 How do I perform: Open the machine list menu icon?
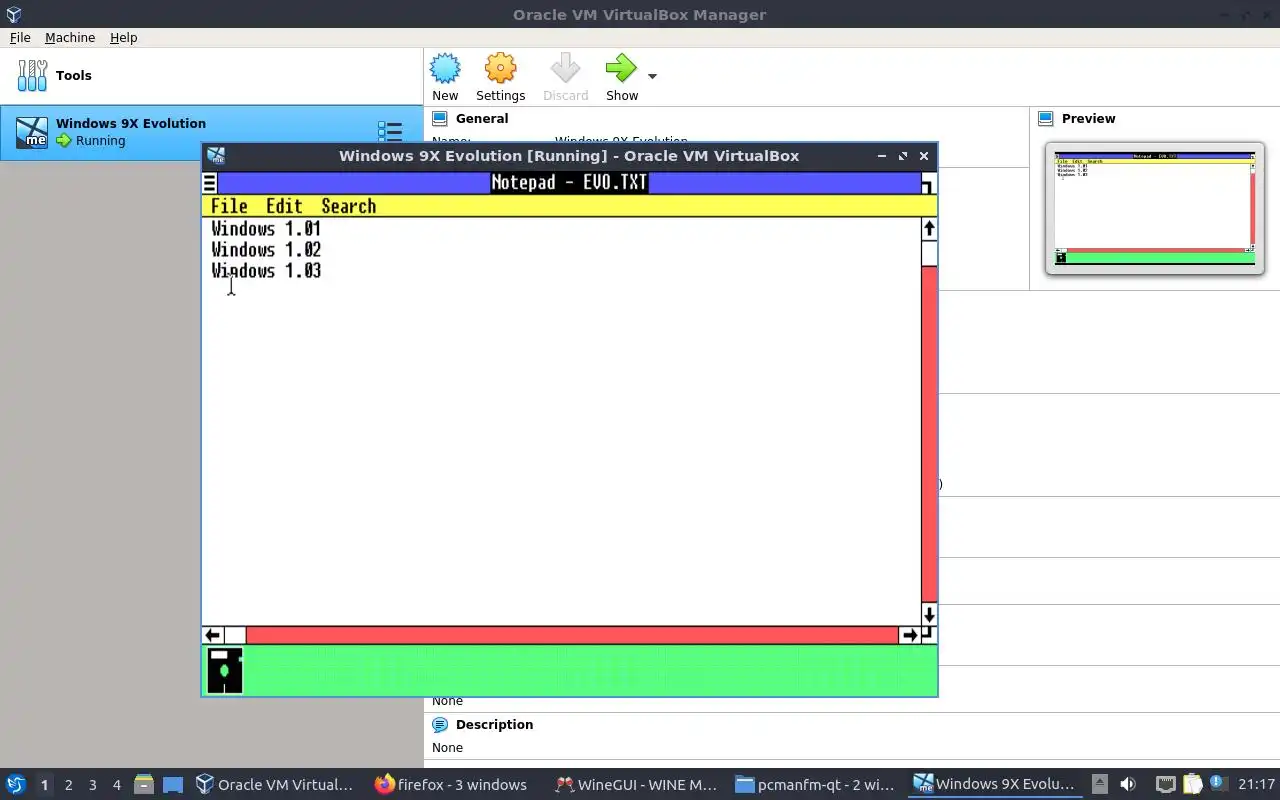click(389, 132)
